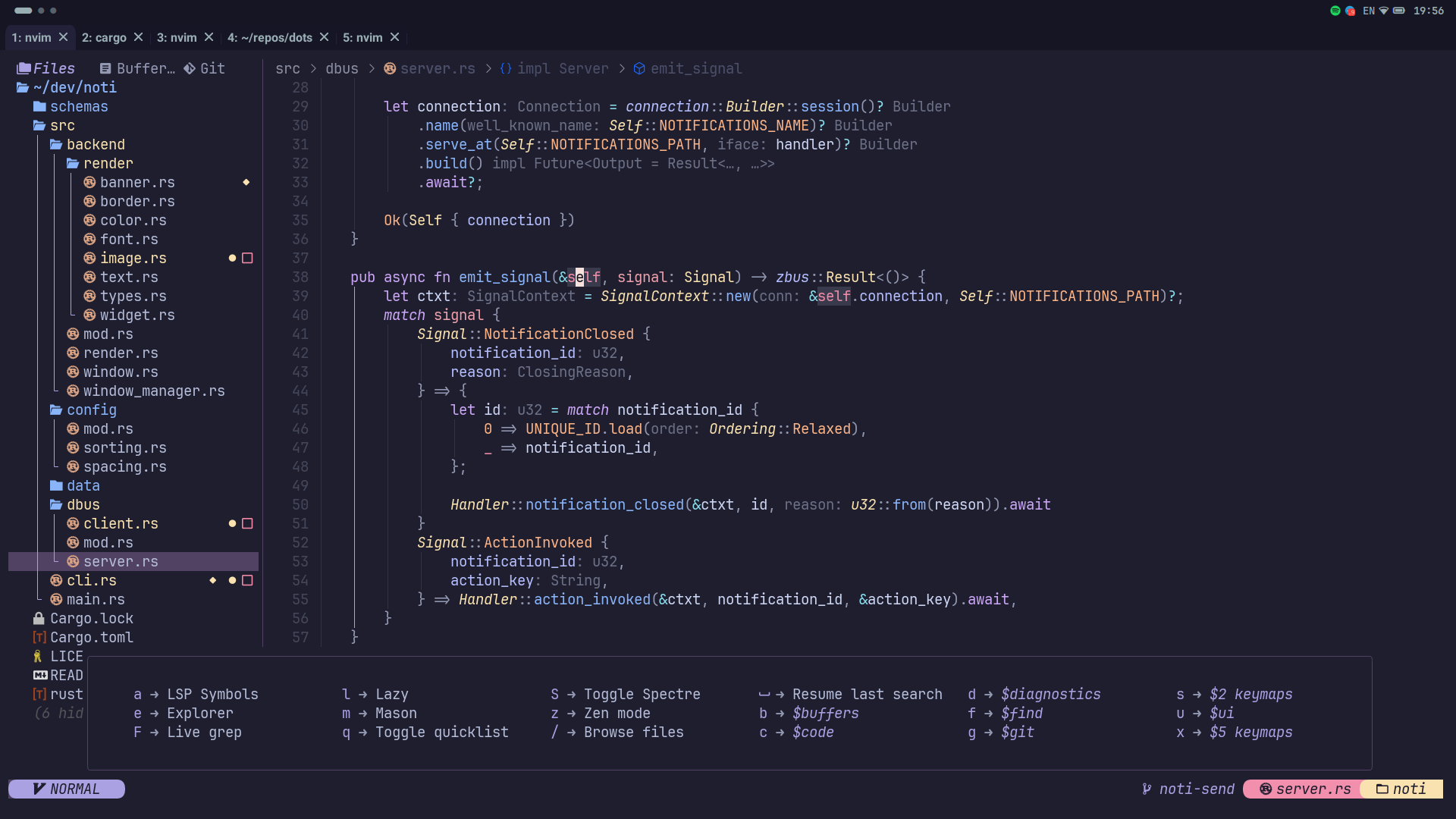The height and width of the screenshot is (819, 1456).
Task: Click the markdown icon next to READ
Action: pyautogui.click(x=40, y=675)
